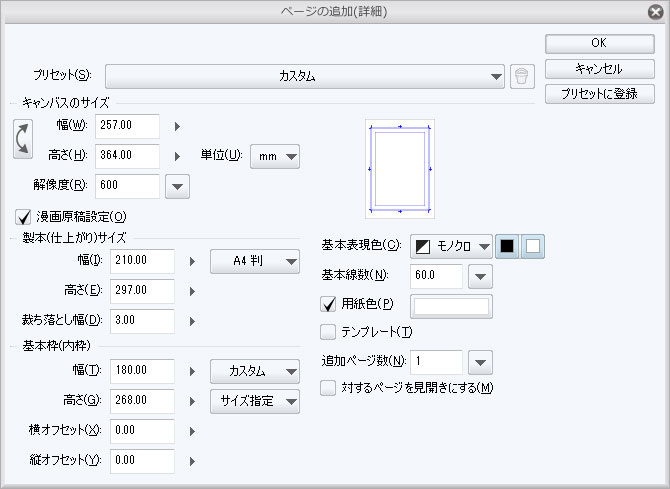Click the resolution field 600
This screenshot has height=489, width=670.
point(127,186)
